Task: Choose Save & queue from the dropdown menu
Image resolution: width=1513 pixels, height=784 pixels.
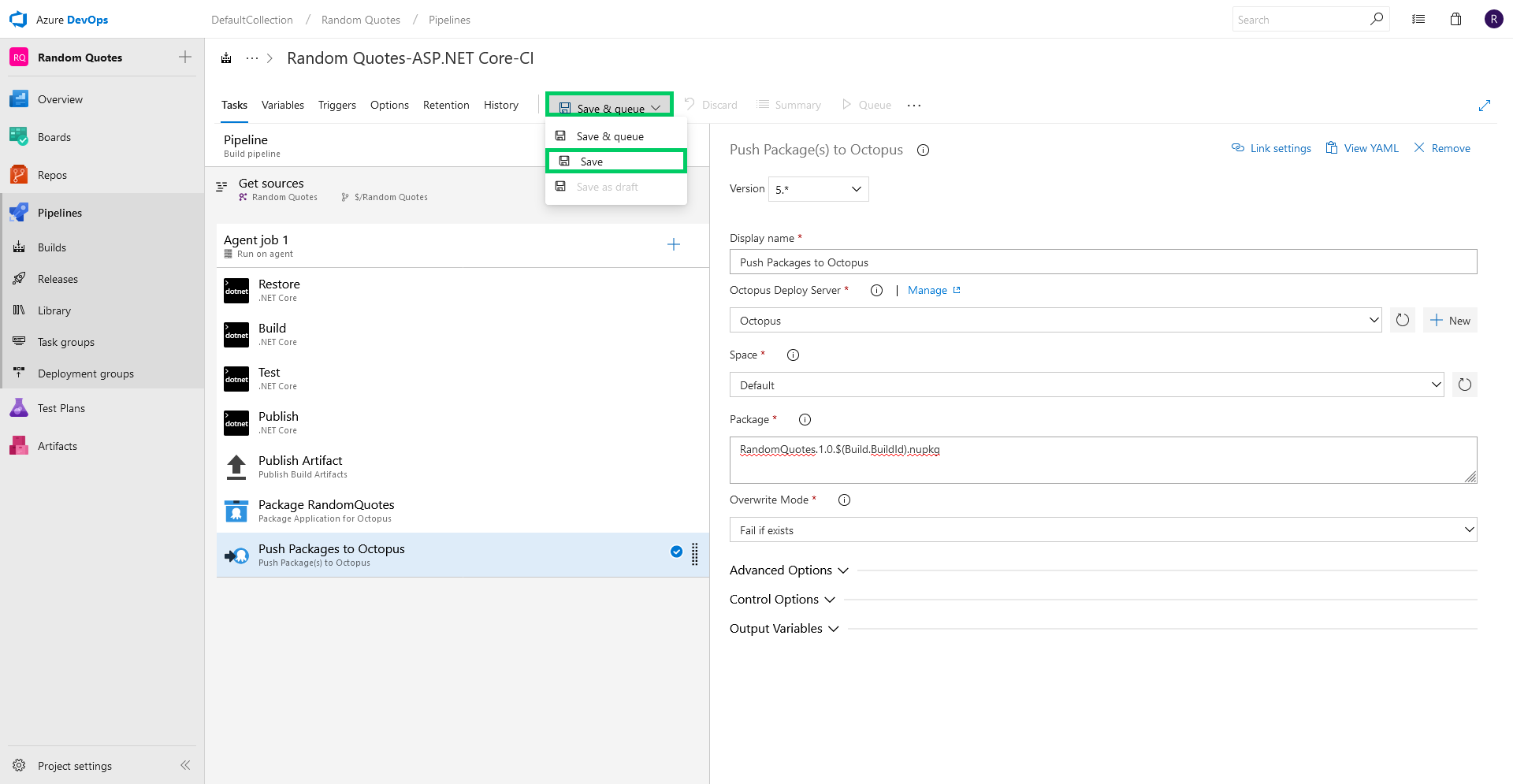Action: 616,136
